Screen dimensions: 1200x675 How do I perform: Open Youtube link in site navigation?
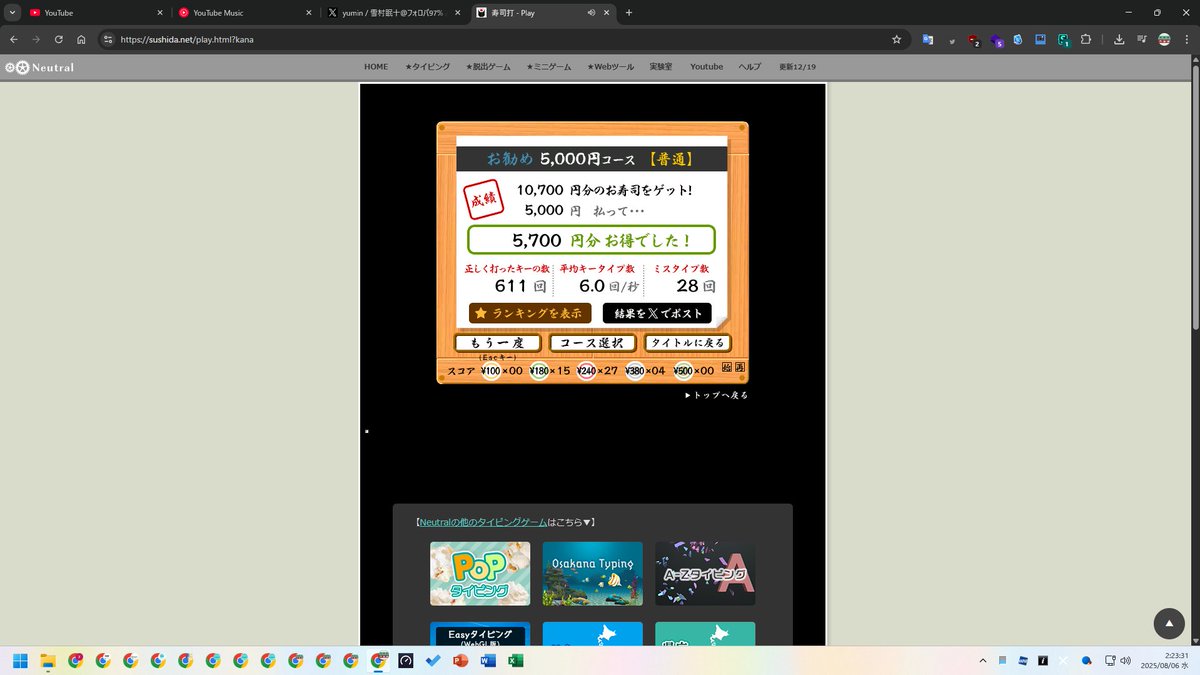(706, 67)
